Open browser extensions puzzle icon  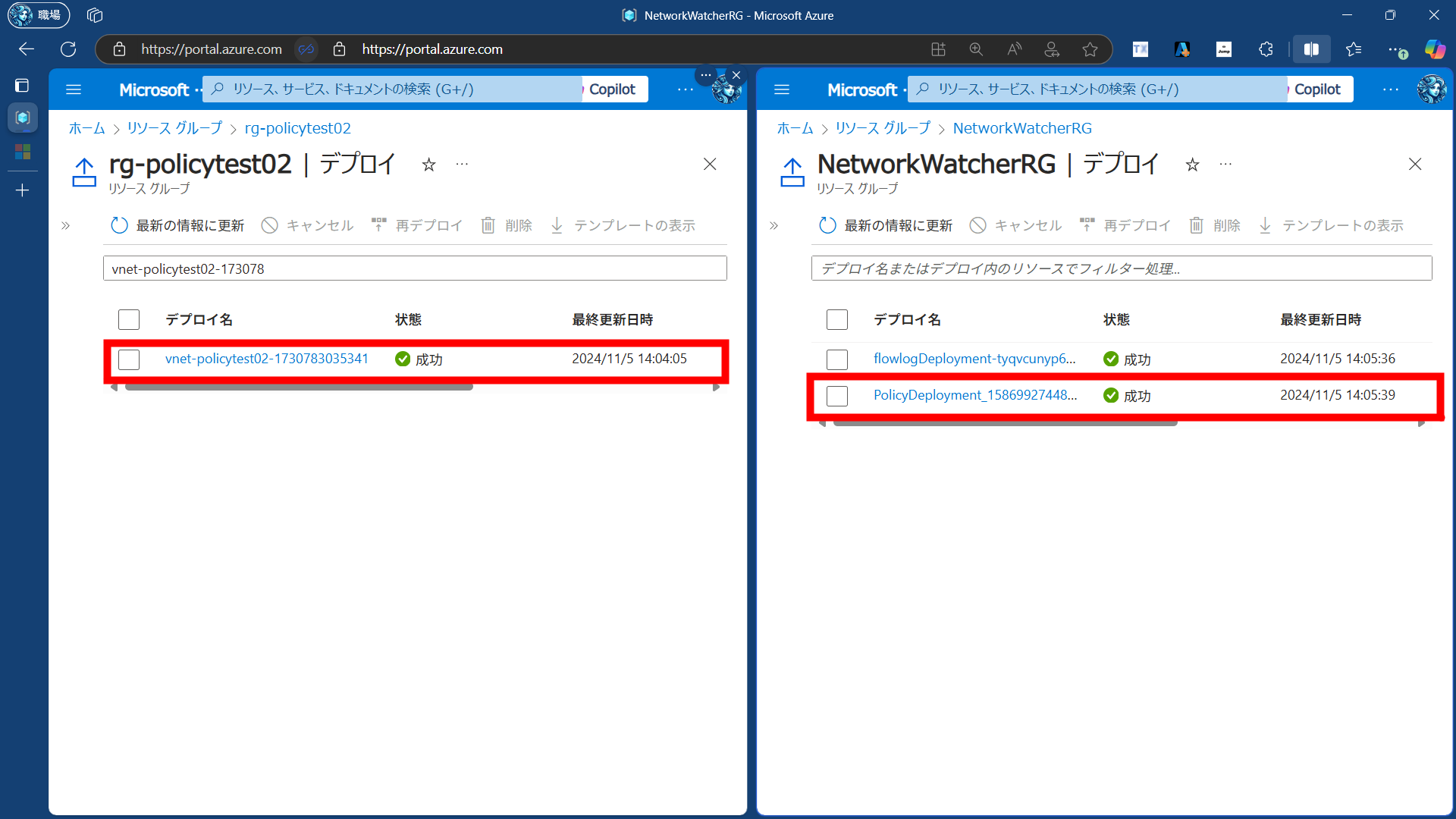[x=1266, y=49]
